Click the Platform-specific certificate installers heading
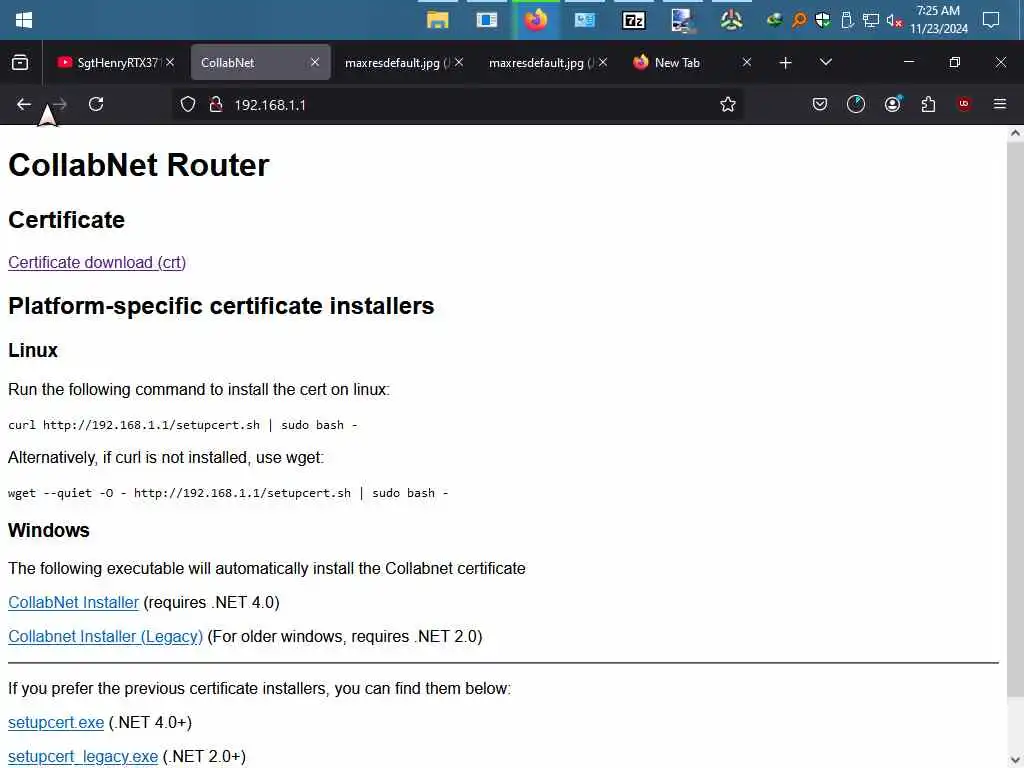 (221, 306)
